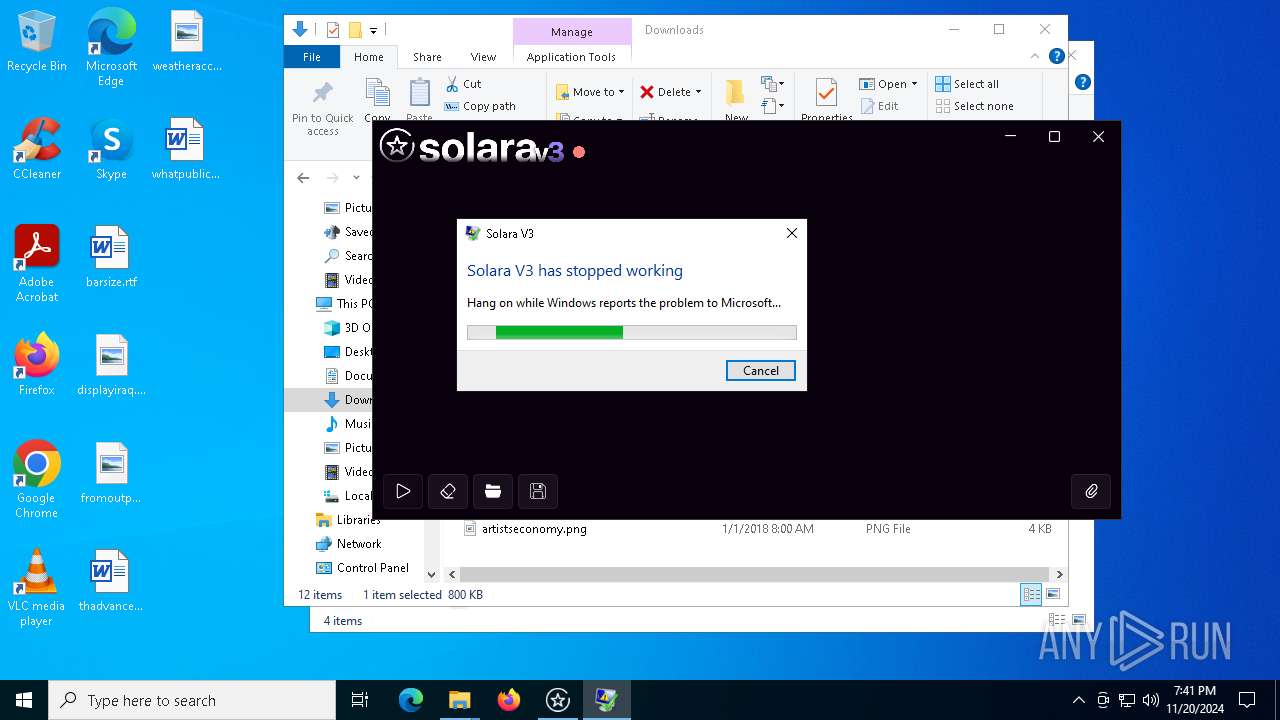The width and height of the screenshot is (1280, 720).
Task: Click Cut in the Explorer ribbon
Action: 463,84
